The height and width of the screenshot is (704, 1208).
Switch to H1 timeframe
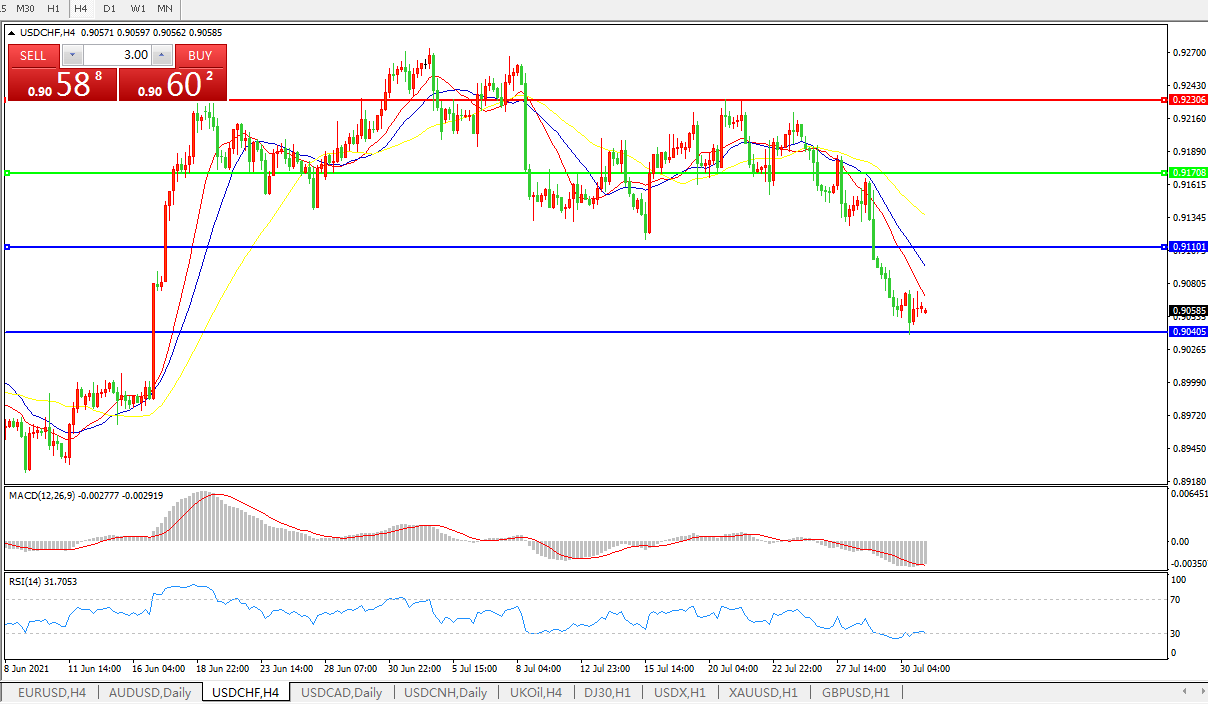pyautogui.click(x=53, y=8)
